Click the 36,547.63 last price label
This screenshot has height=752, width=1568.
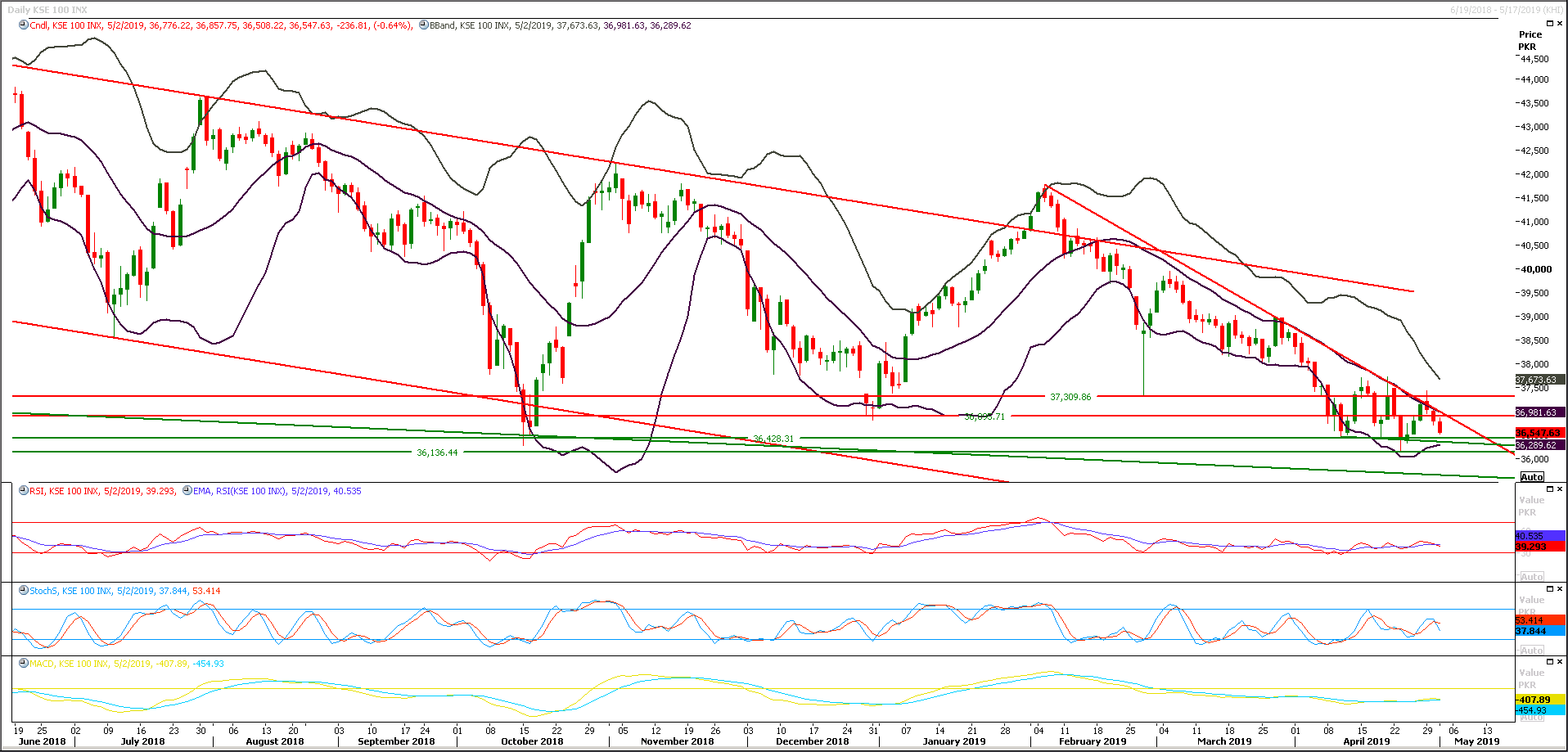point(1539,432)
